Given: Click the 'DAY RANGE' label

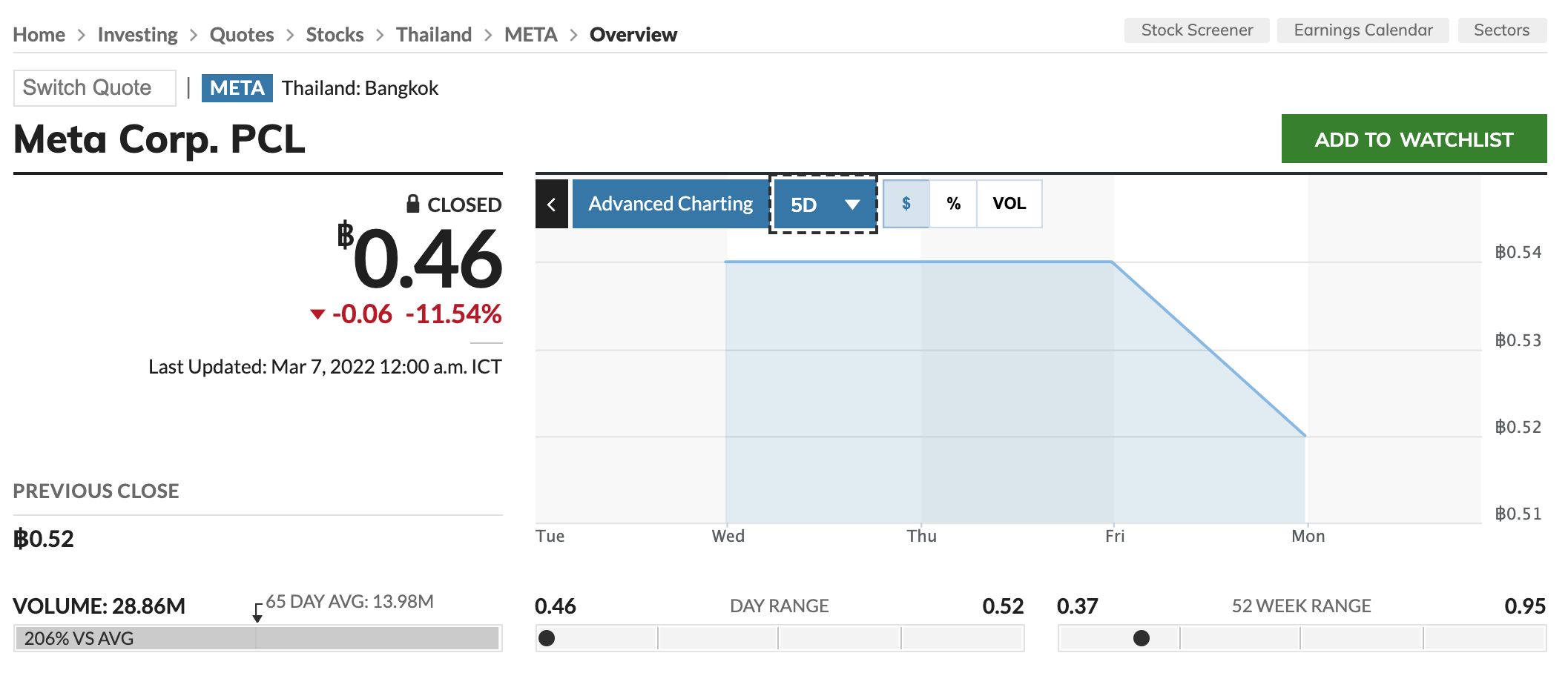Looking at the screenshot, I should pyautogui.click(x=780, y=606).
